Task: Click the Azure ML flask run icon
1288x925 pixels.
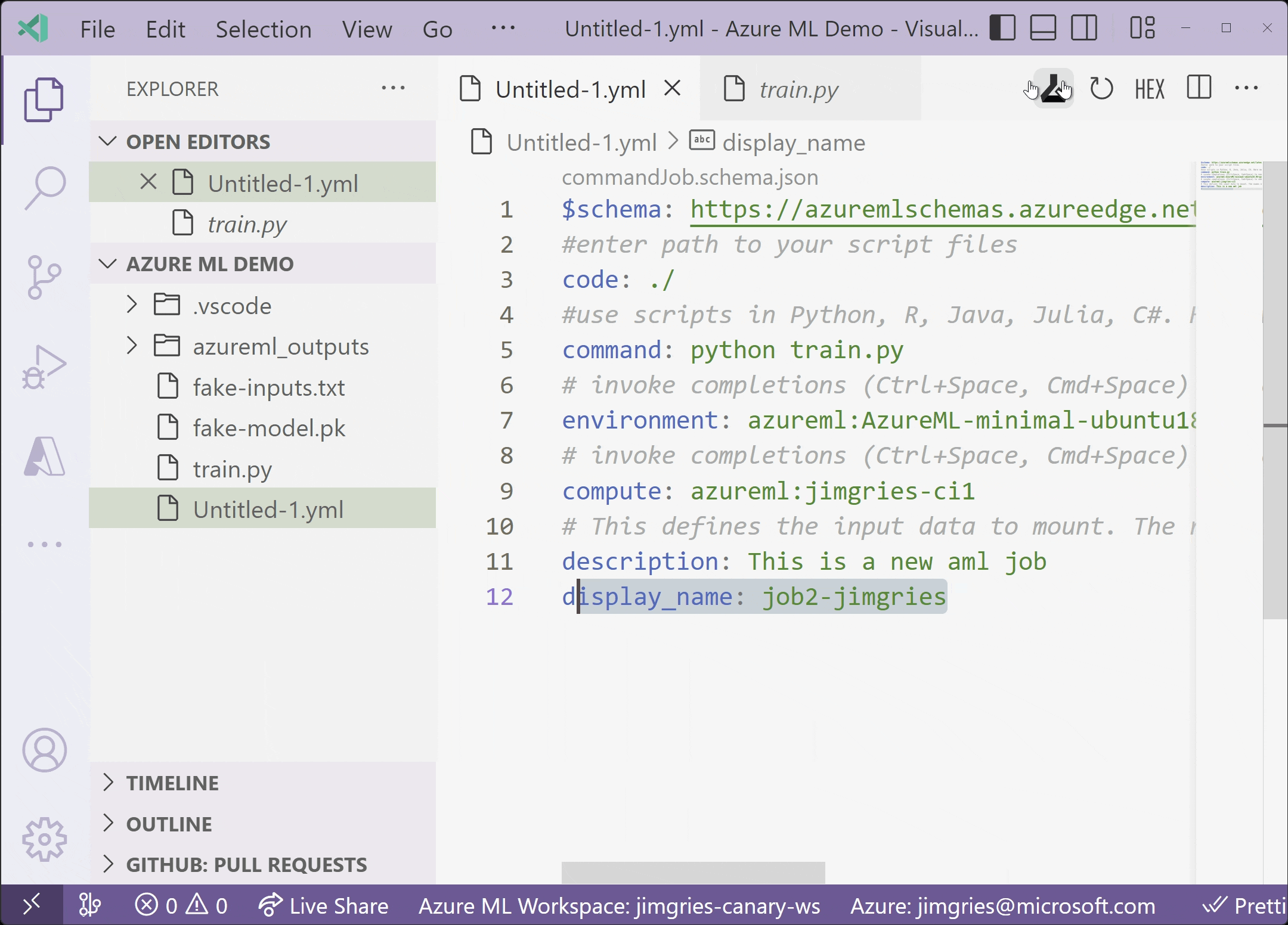Action: 1054,89
